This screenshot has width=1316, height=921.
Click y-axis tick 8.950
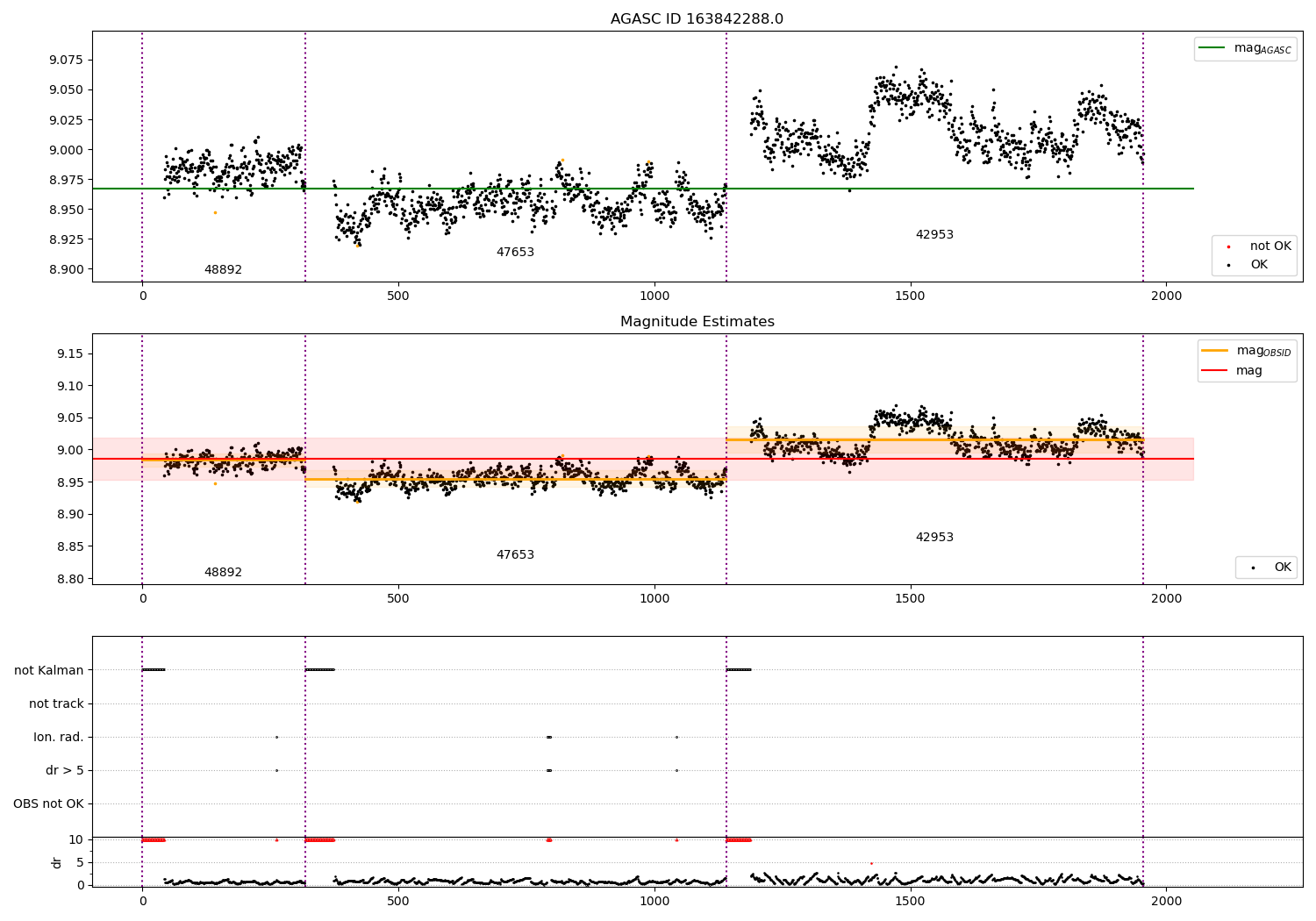tap(66, 210)
